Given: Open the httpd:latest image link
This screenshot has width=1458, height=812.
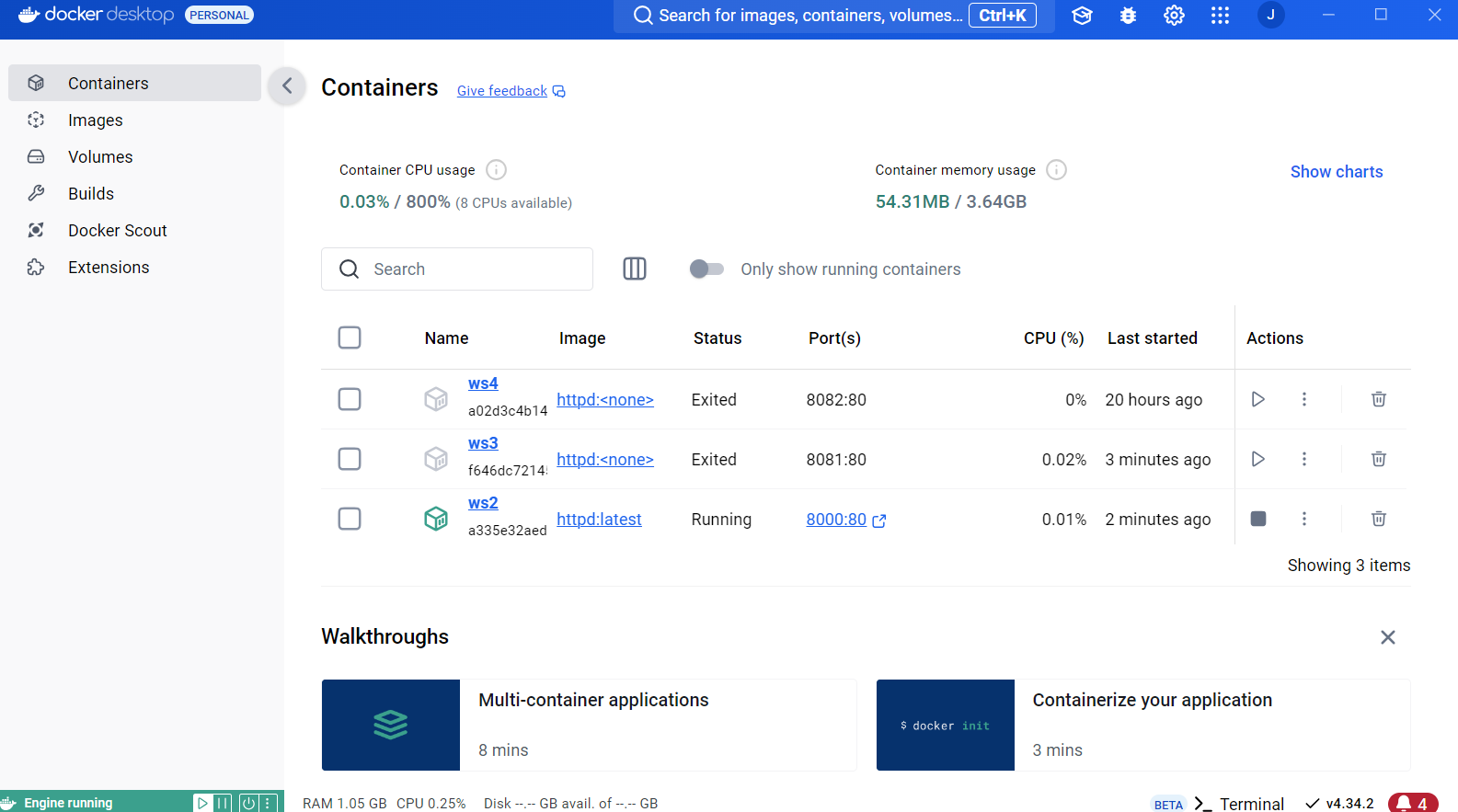Looking at the screenshot, I should point(599,520).
